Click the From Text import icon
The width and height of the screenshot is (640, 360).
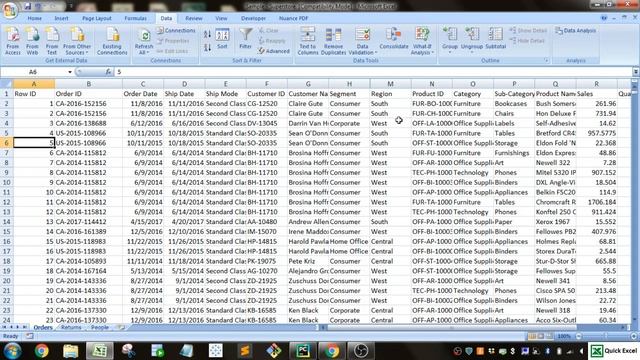(x=52, y=41)
